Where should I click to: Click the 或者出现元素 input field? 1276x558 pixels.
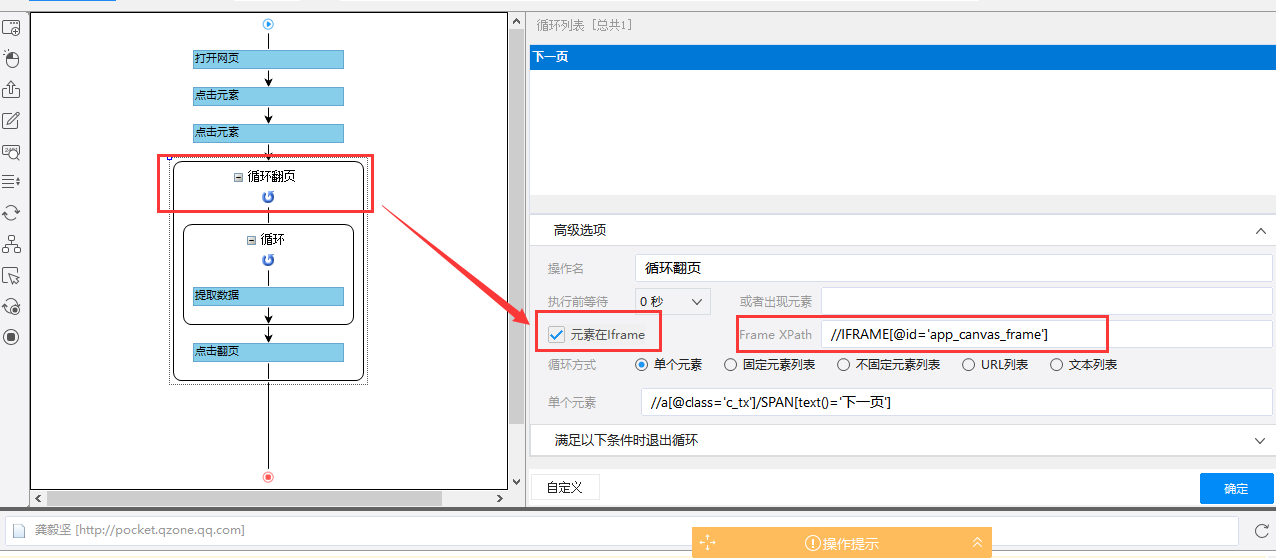pos(1047,301)
